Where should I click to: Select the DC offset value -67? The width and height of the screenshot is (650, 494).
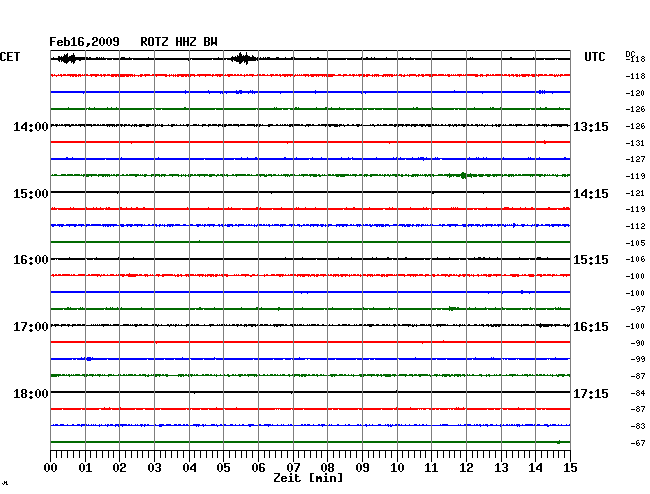(x=638, y=443)
